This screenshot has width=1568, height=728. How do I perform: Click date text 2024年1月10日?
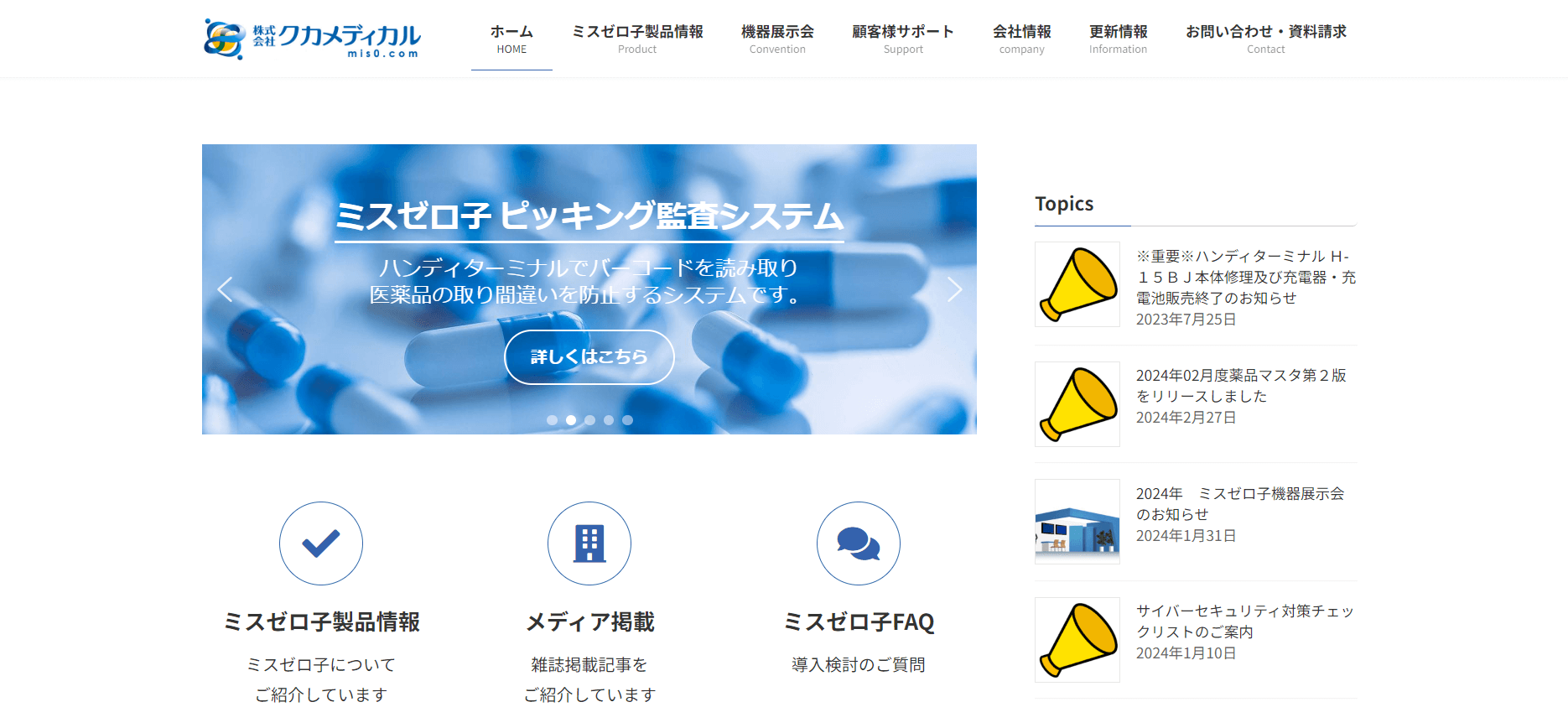point(1186,653)
